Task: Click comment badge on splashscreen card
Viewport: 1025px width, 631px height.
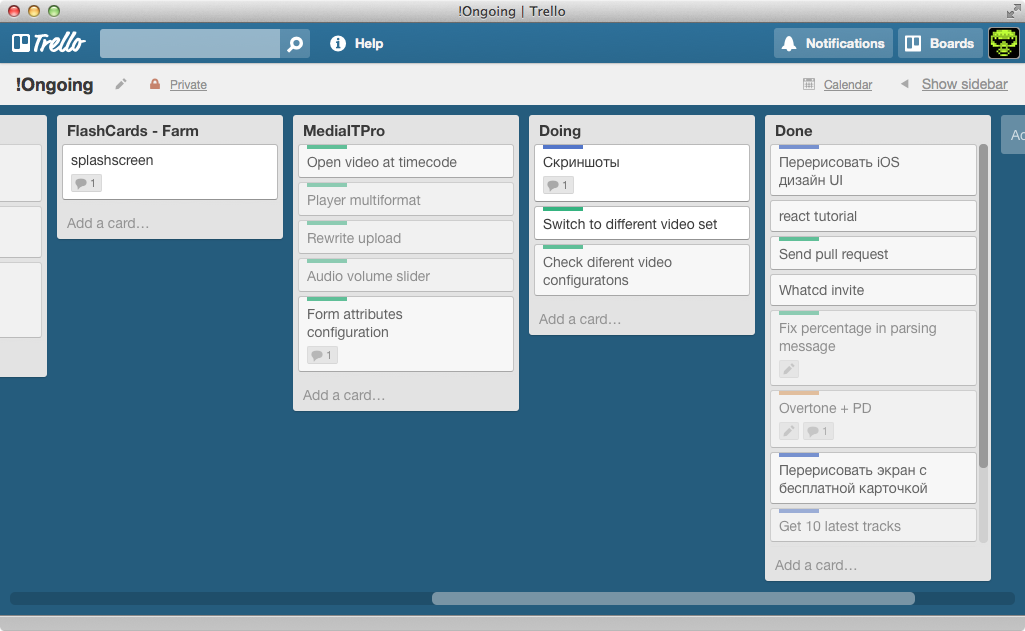Action: tap(86, 183)
